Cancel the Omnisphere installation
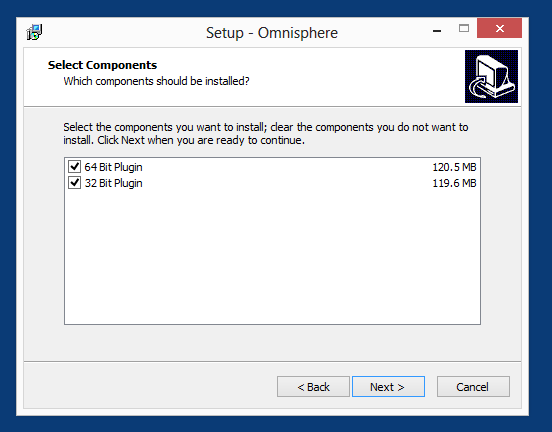The width and height of the screenshot is (552, 432). coord(473,387)
